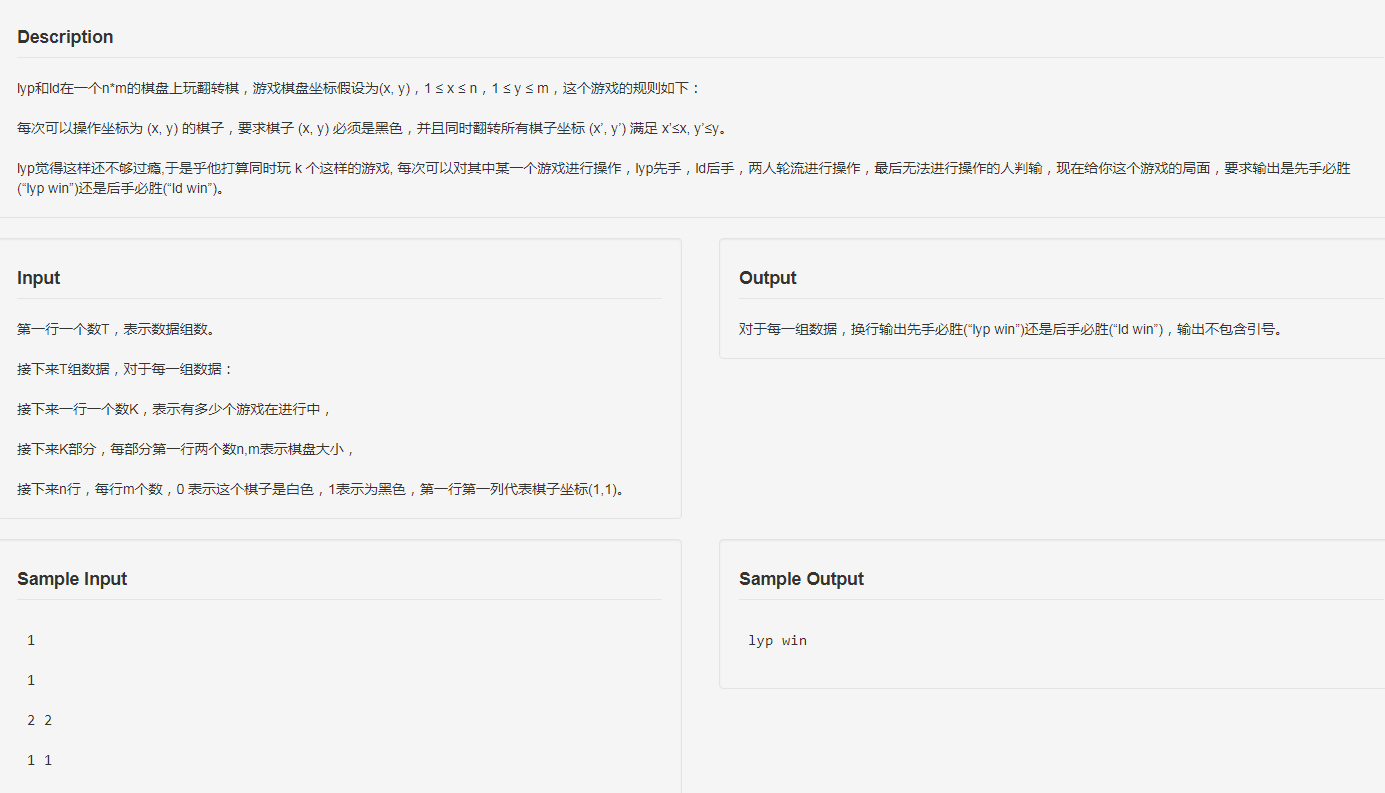Click the Description section heading

64,37
